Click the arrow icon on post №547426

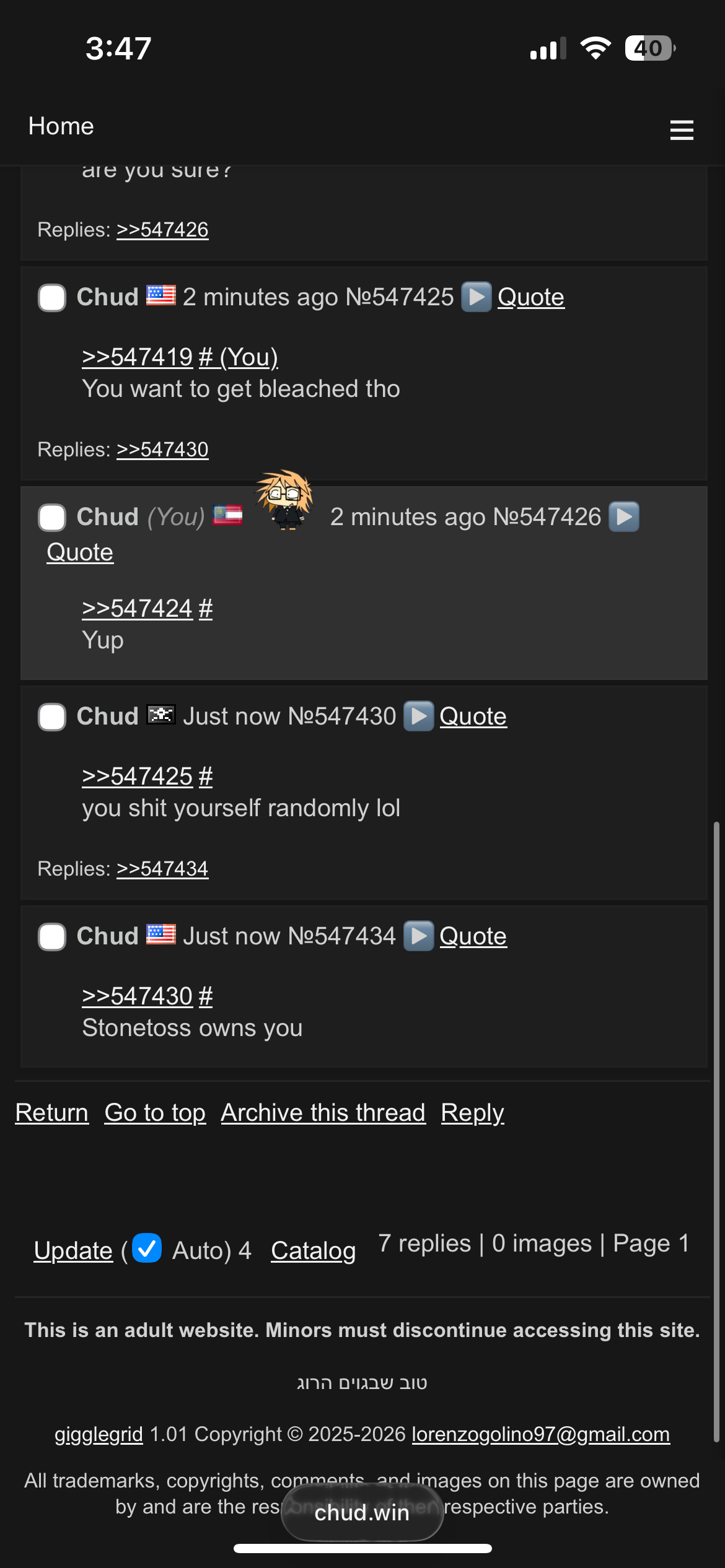coord(624,517)
